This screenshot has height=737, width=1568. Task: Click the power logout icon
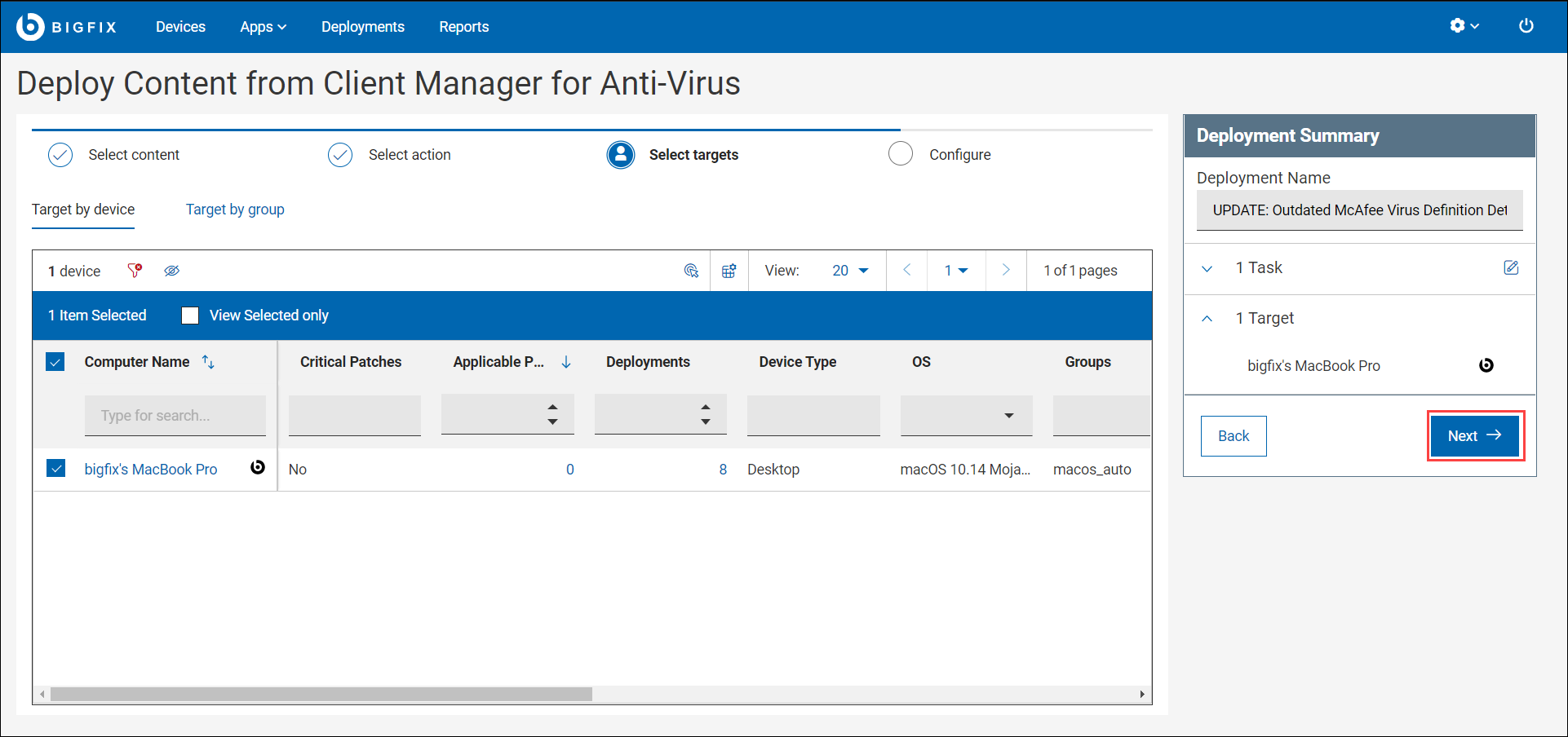coord(1526,26)
